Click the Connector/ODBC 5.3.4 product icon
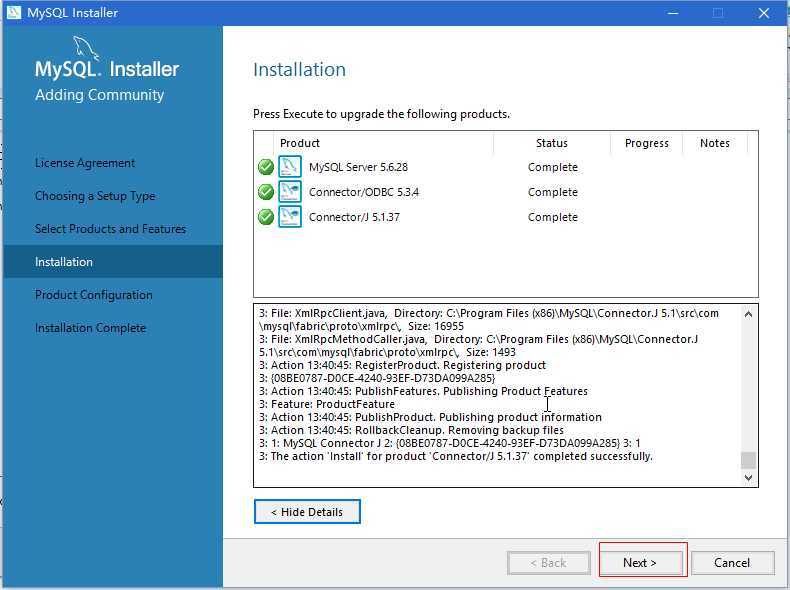 click(290, 192)
